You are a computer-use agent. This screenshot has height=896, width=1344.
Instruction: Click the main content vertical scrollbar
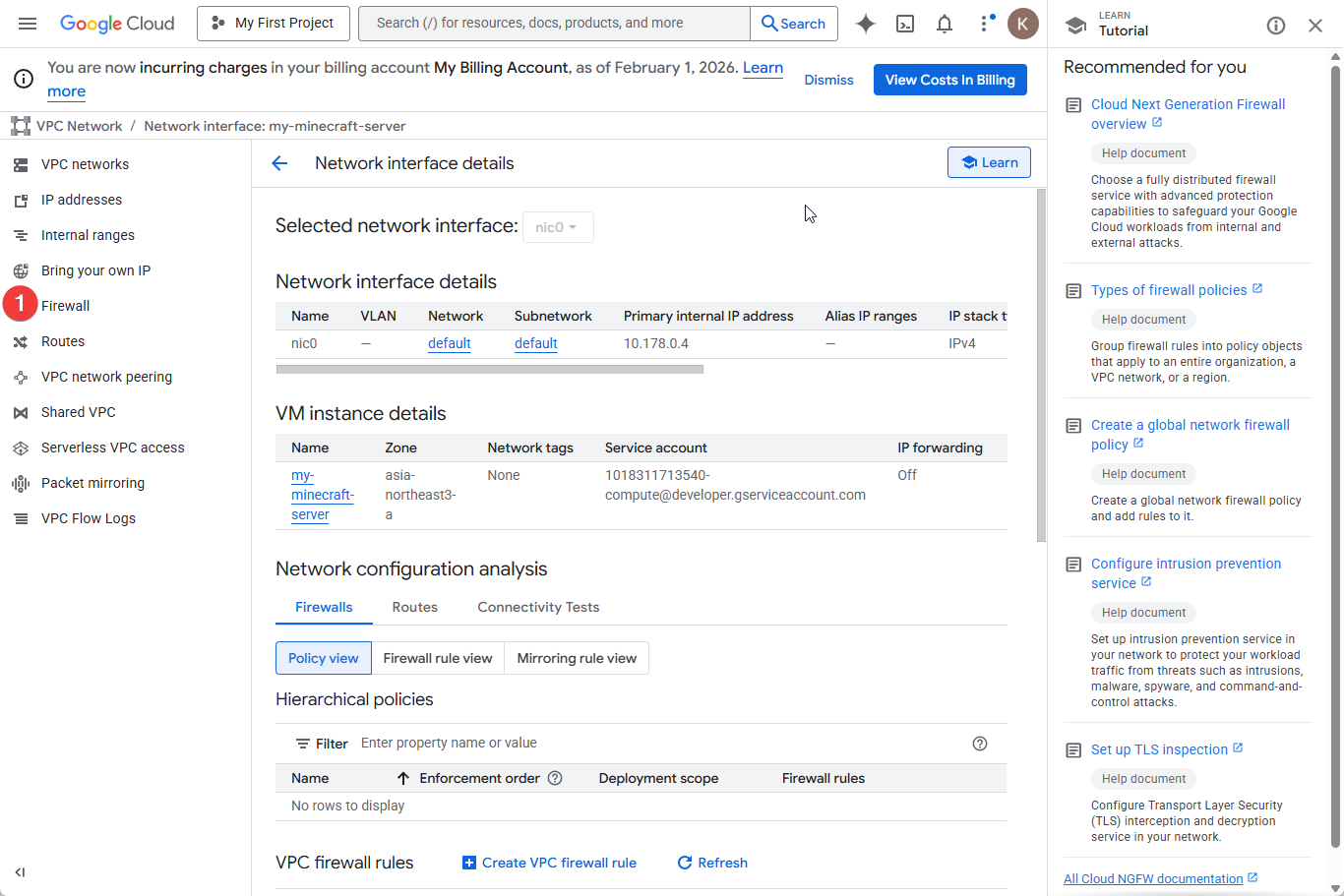point(1041,365)
